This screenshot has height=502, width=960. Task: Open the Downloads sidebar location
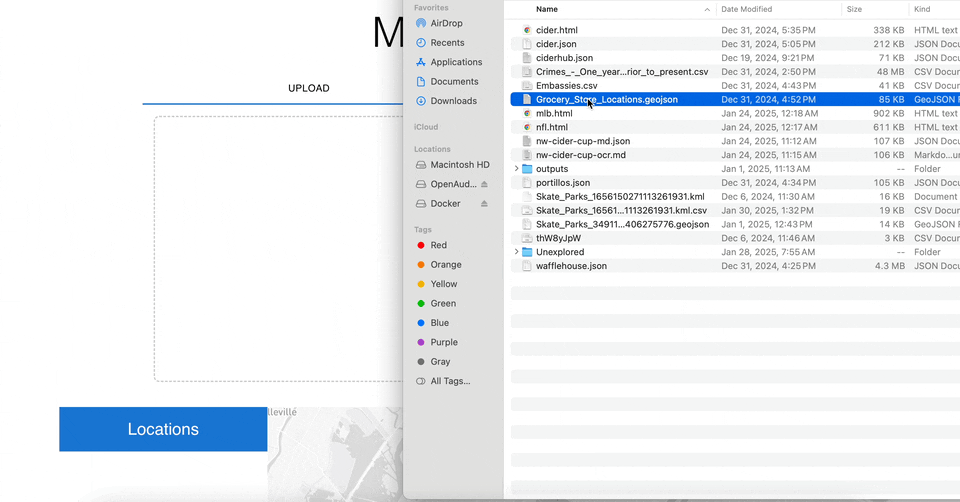[446, 101]
